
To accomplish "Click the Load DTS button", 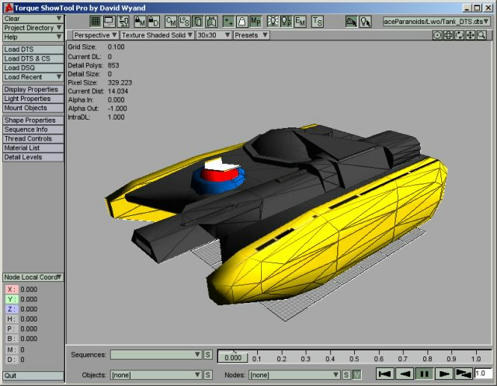I will [33, 49].
